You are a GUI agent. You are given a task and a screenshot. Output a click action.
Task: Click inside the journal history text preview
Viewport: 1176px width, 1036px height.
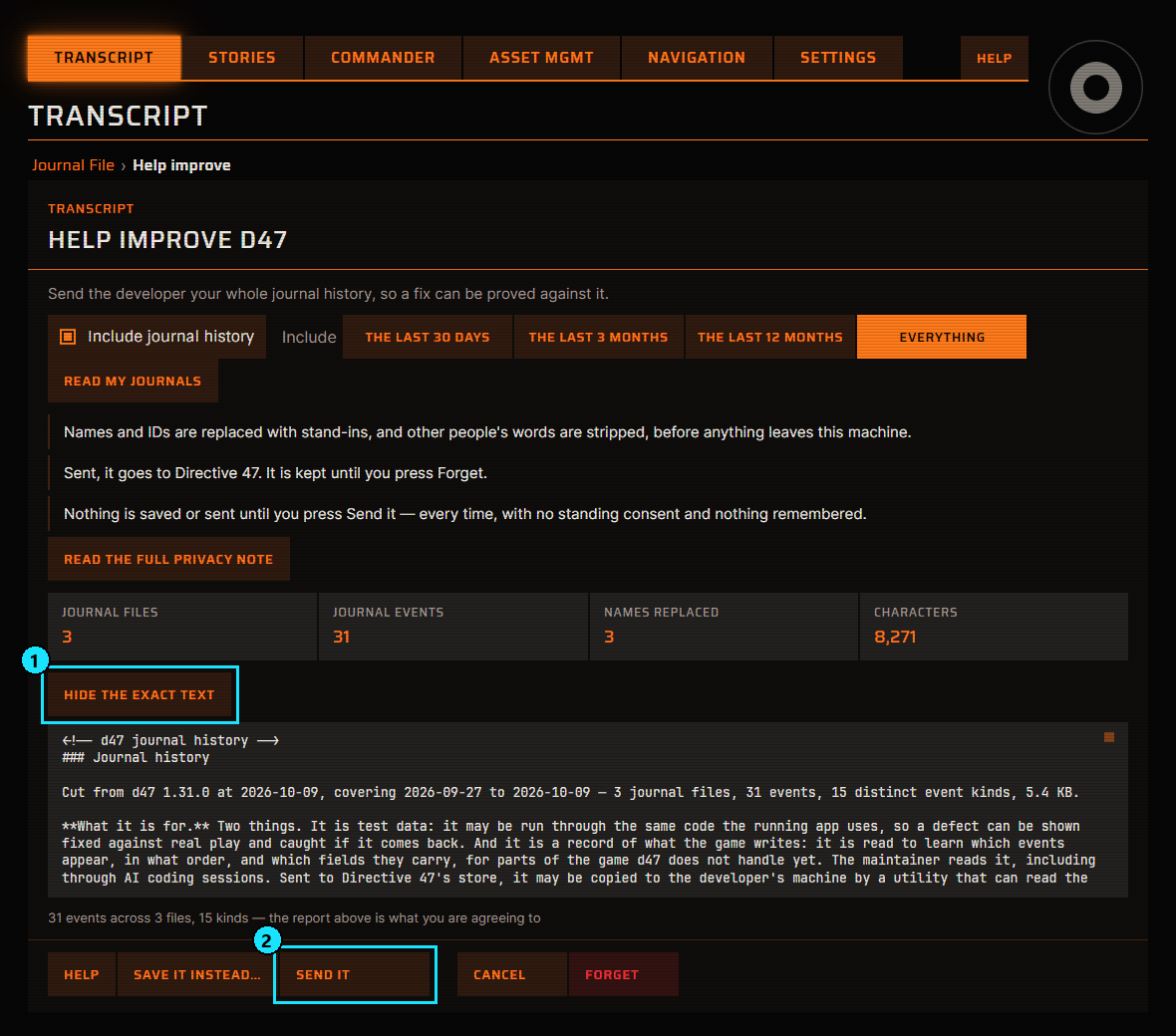(x=587, y=810)
